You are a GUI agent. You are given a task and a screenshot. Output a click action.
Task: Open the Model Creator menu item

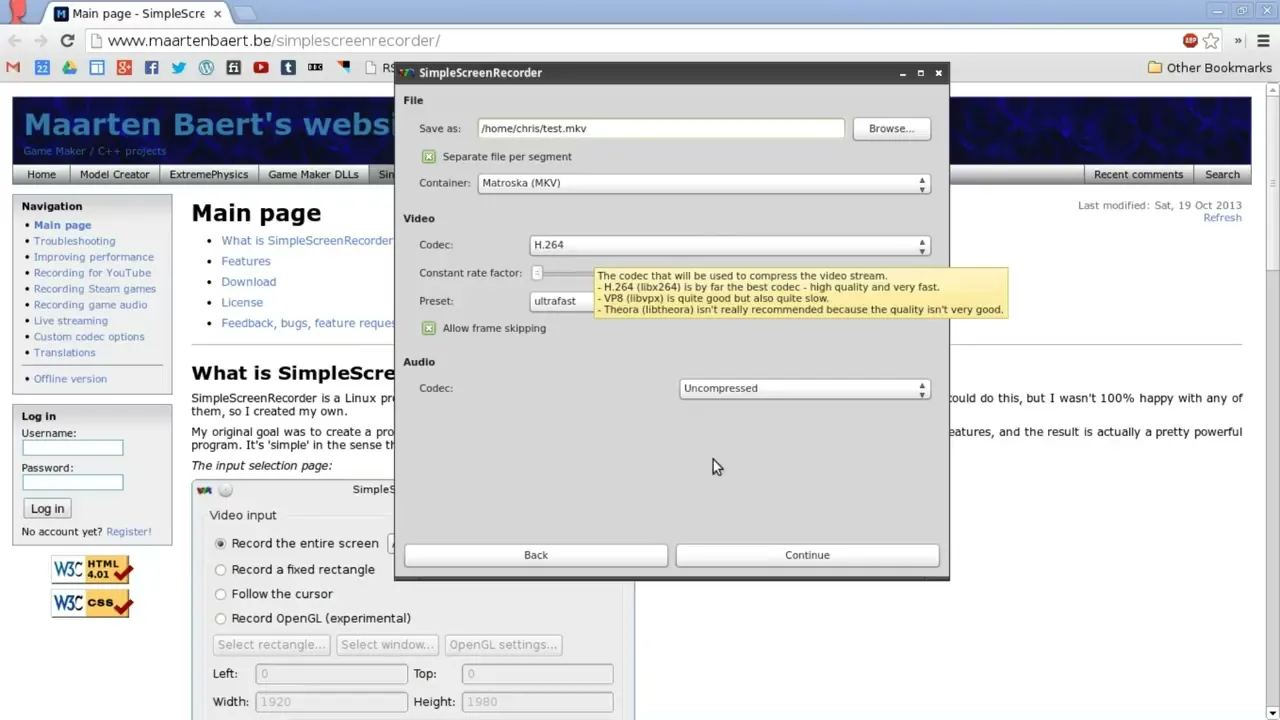[114, 174]
